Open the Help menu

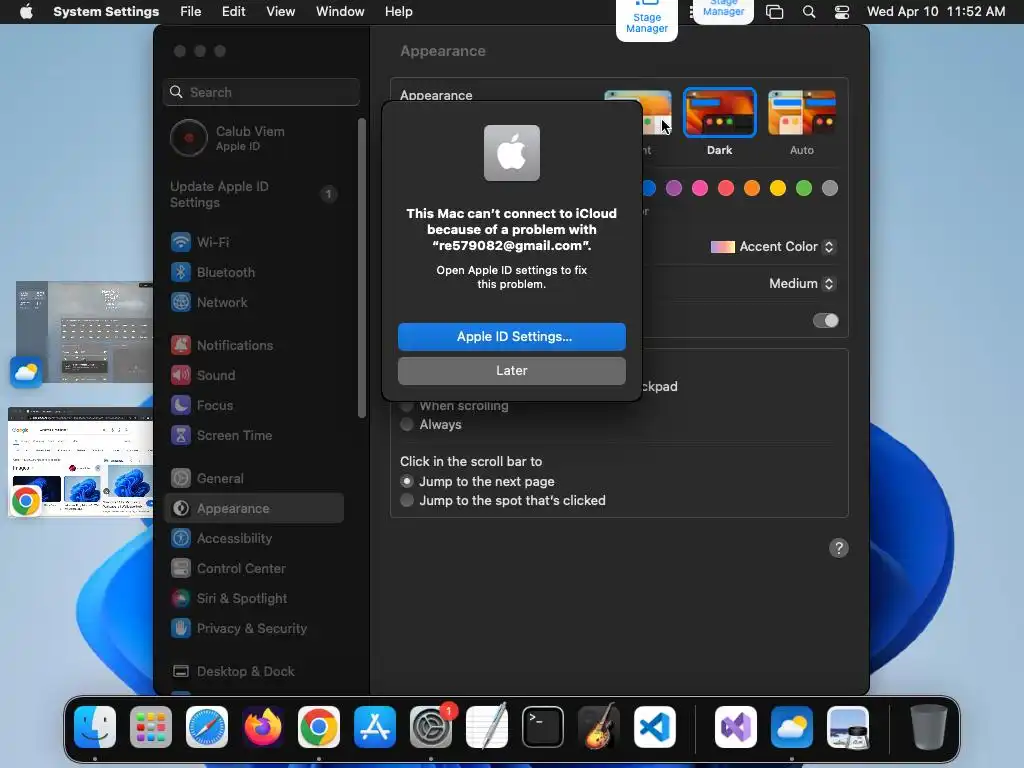tap(398, 12)
